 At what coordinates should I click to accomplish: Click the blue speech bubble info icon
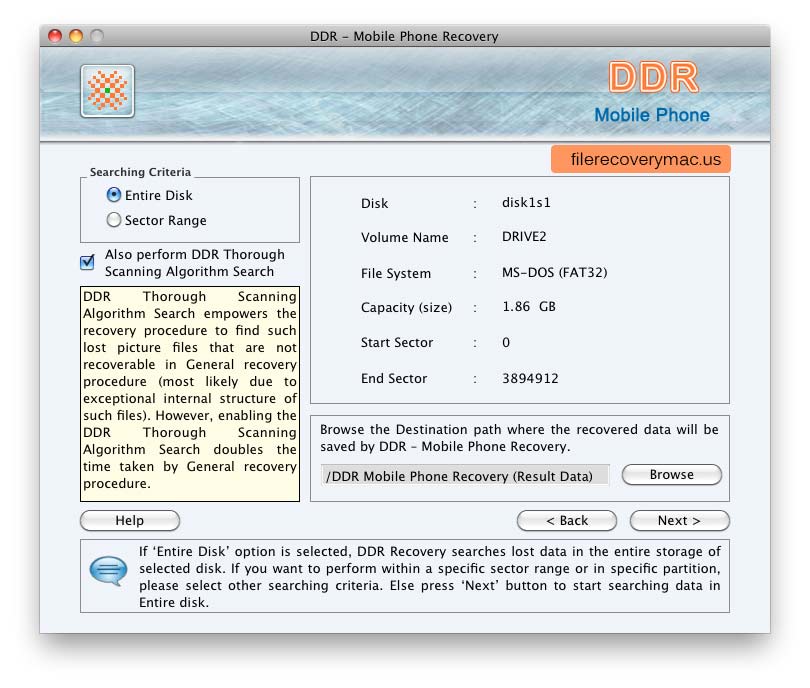tap(108, 570)
